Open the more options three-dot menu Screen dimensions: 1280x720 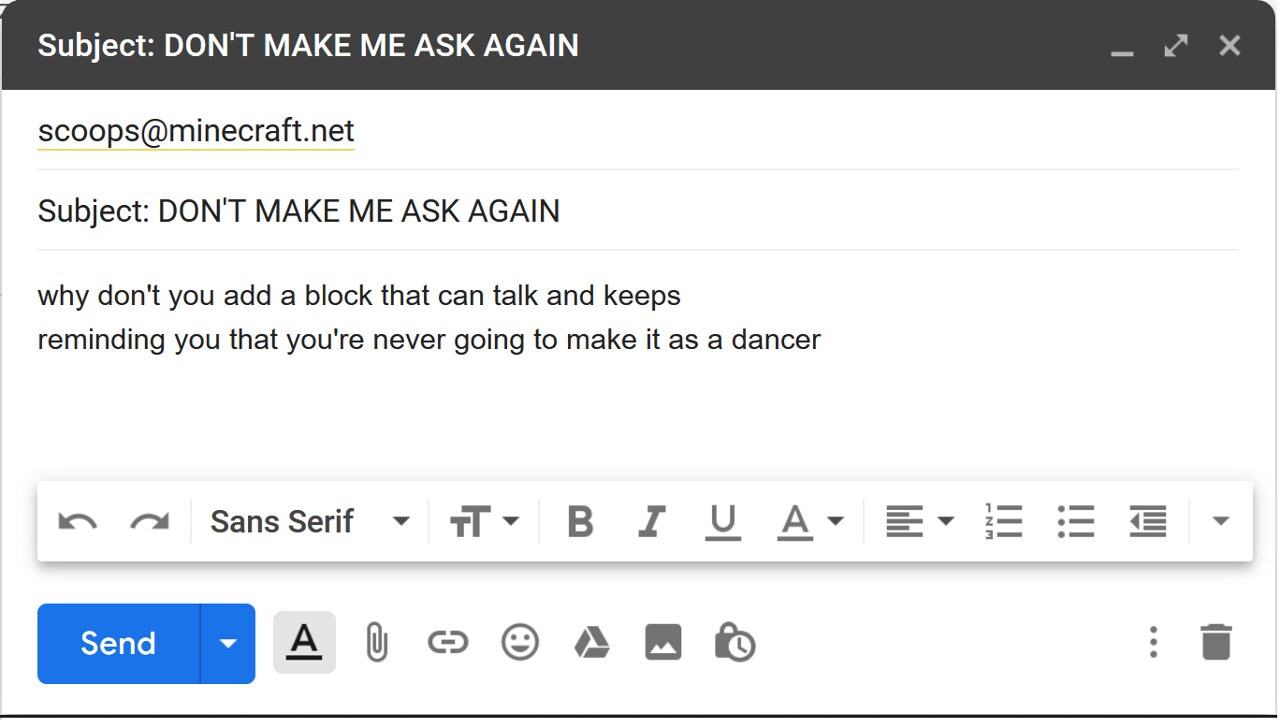coord(1153,642)
